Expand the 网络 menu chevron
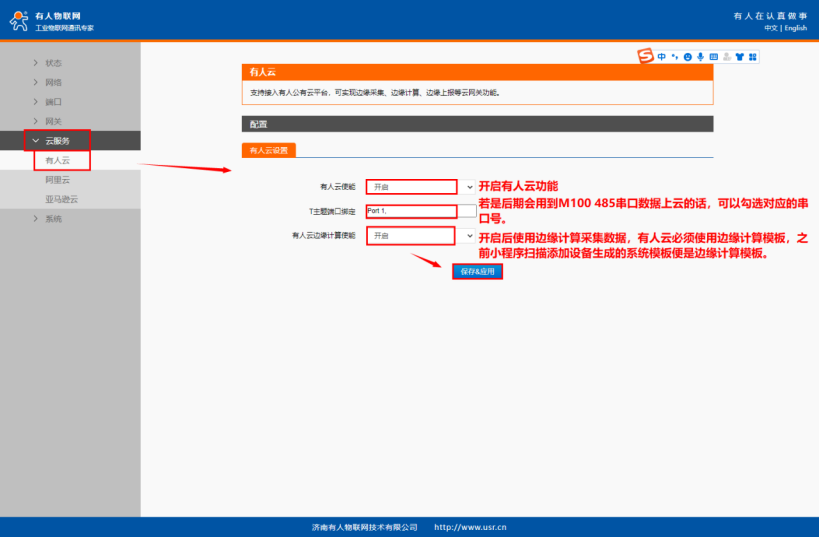Viewport: 819px width, 538px height. (x=36, y=82)
